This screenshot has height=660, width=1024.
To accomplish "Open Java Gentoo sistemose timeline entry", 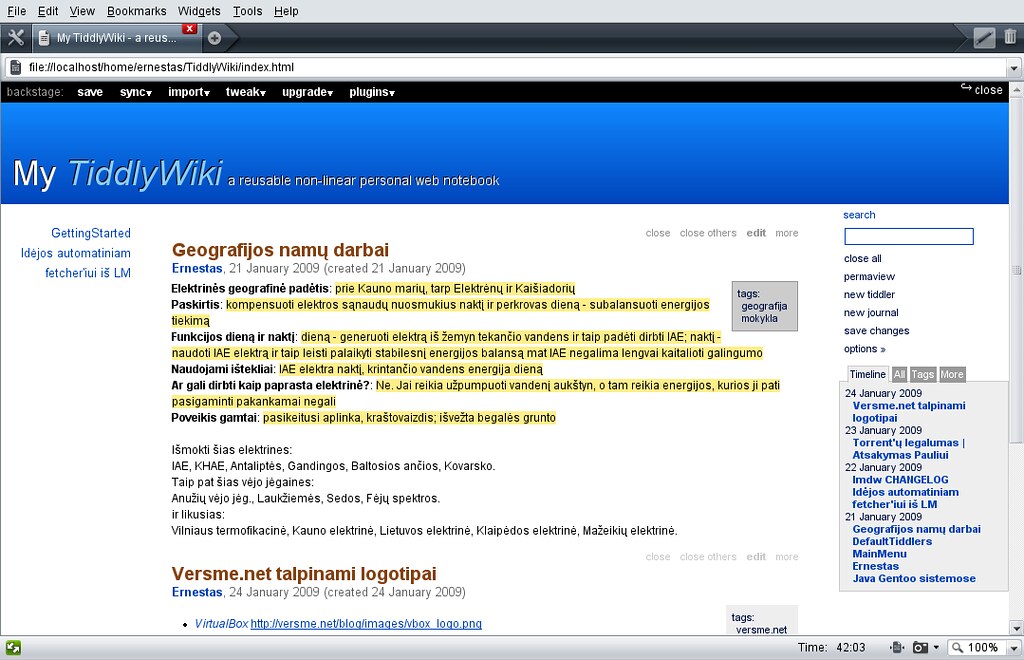I will [x=914, y=578].
